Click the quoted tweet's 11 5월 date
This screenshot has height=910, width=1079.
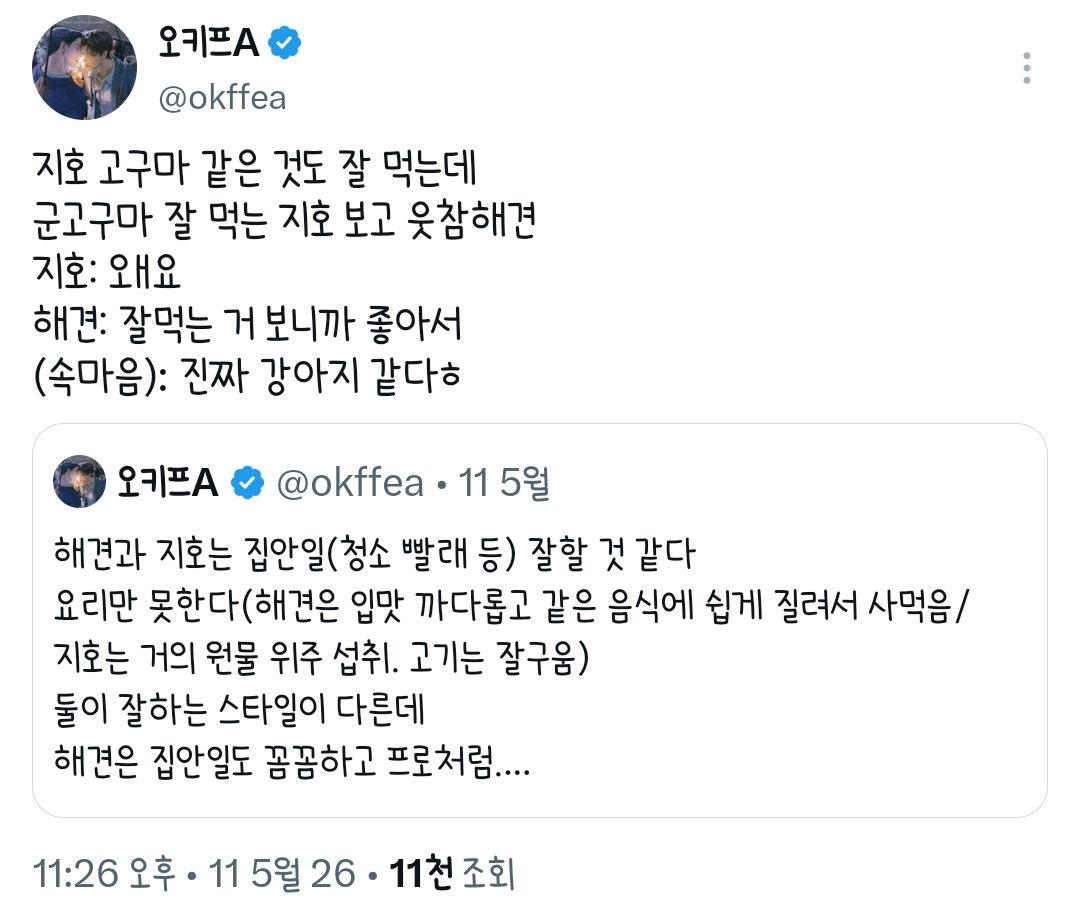pos(504,483)
